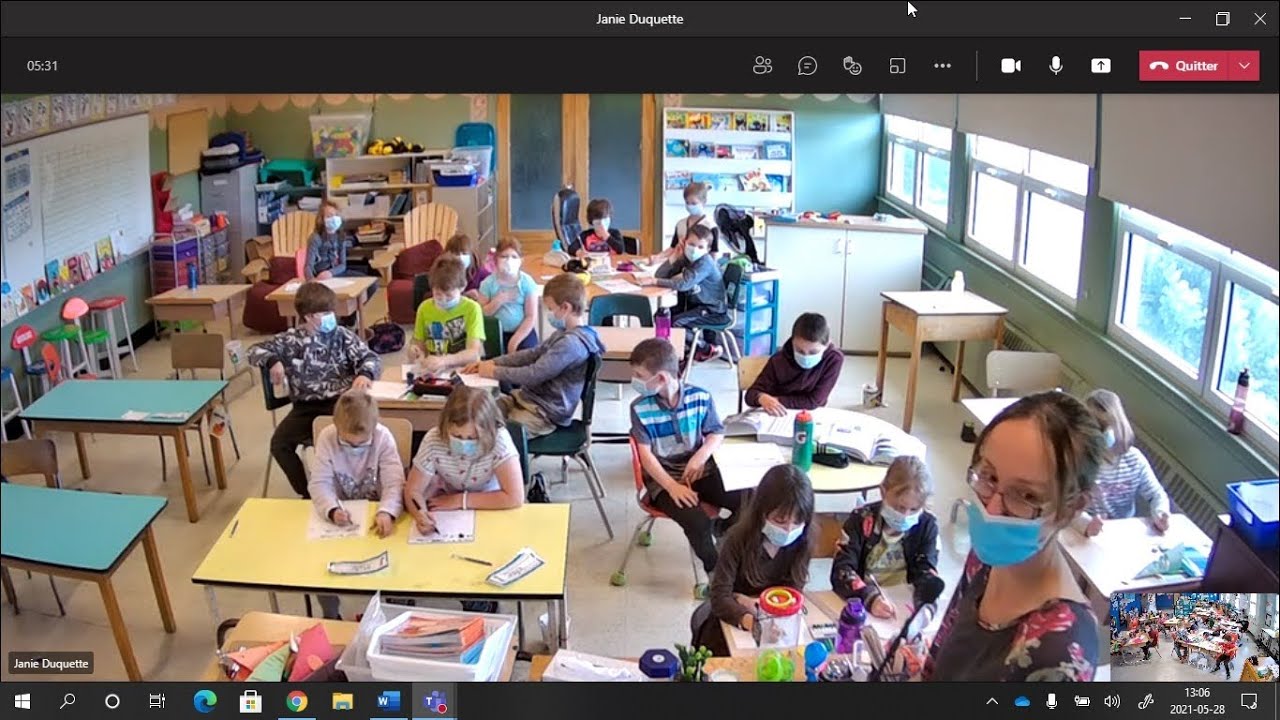Open Cortana from the taskbar

pos(112,701)
